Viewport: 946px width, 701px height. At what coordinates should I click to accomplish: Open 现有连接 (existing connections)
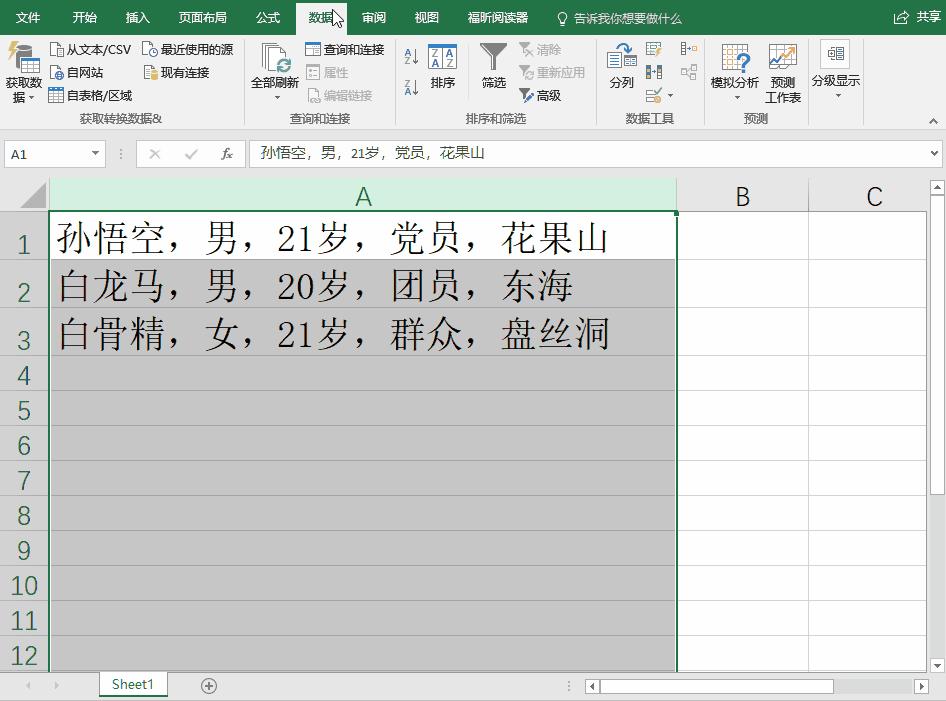tap(176, 72)
